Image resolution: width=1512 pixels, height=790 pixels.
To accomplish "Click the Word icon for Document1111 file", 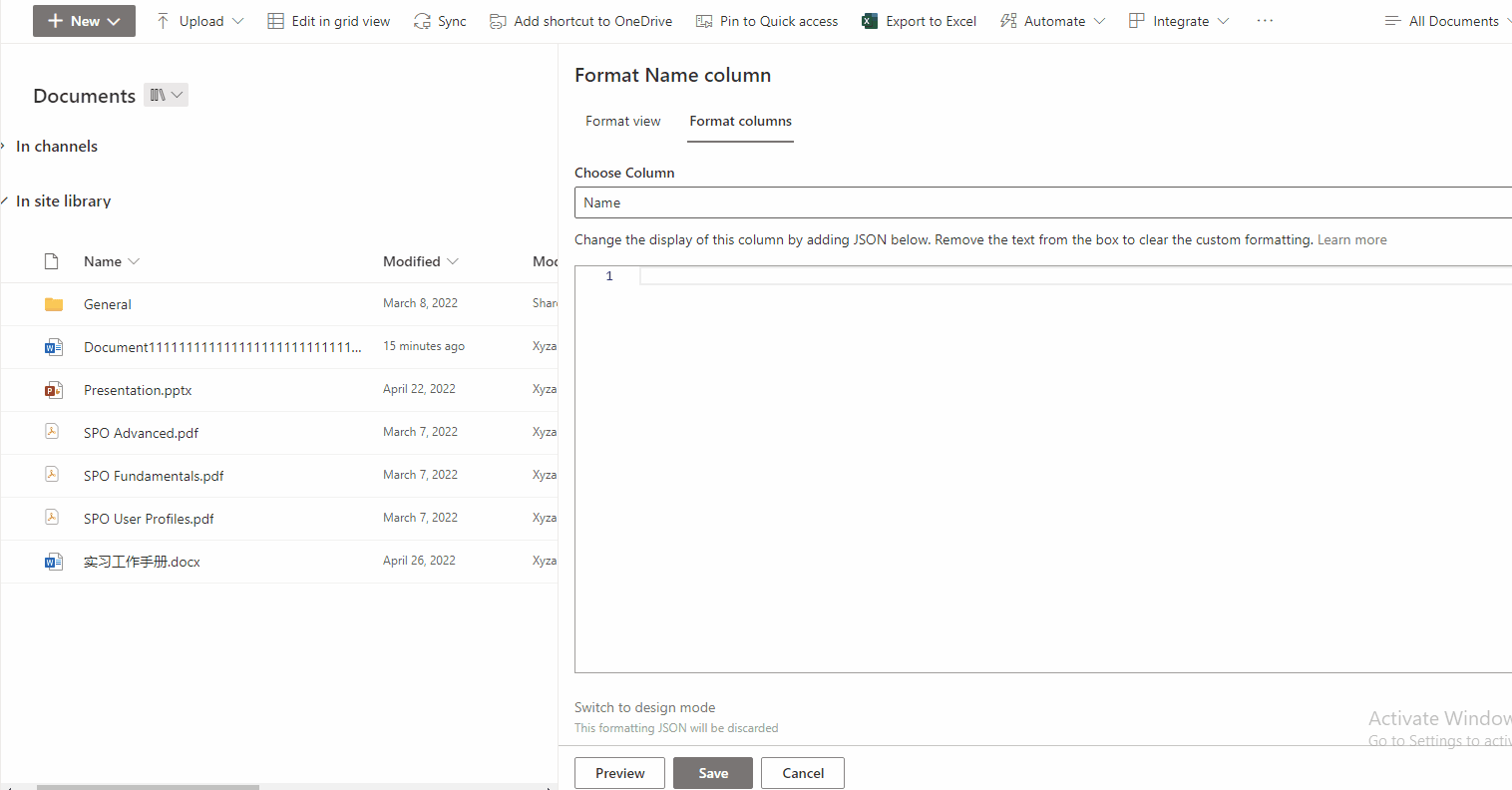I will pos(54,347).
